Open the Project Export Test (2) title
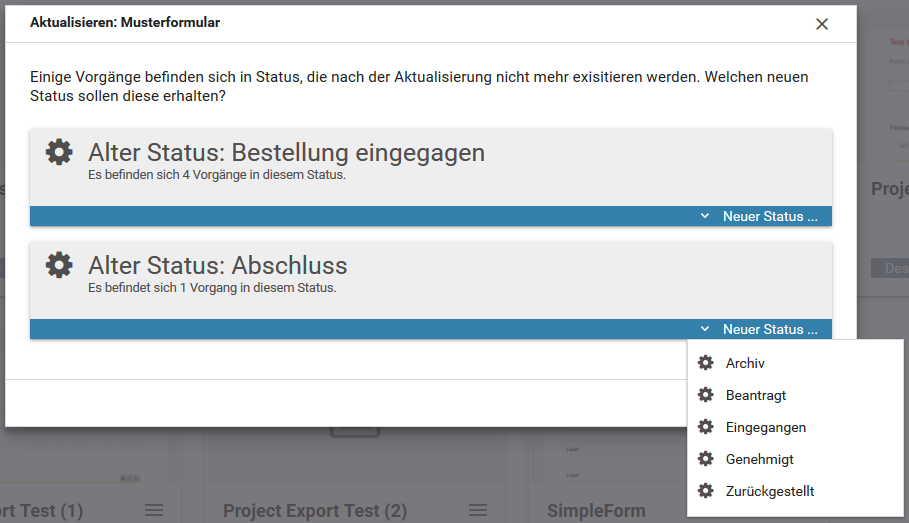Viewport: 909px width, 523px height. coord(314,511)
